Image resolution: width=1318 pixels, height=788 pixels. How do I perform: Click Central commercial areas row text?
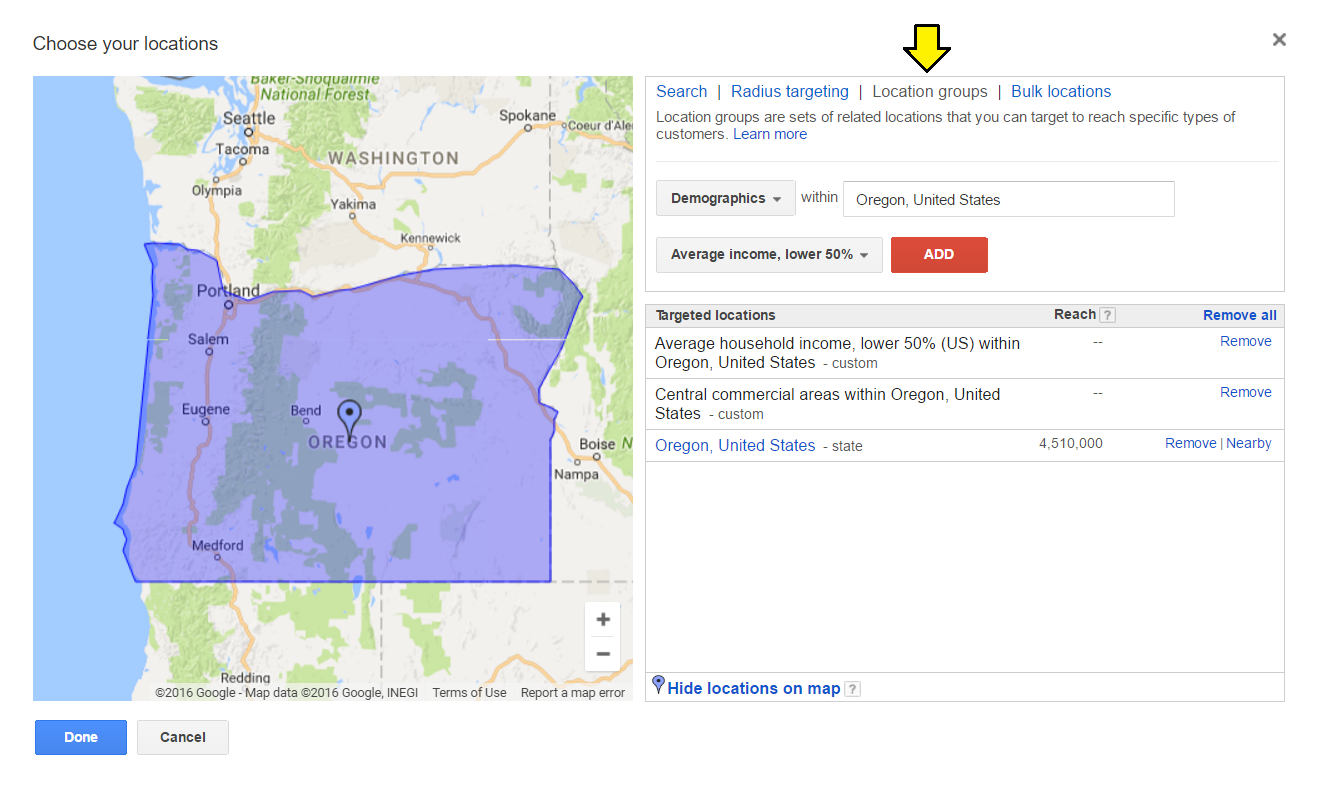click(x=827, y=404)
